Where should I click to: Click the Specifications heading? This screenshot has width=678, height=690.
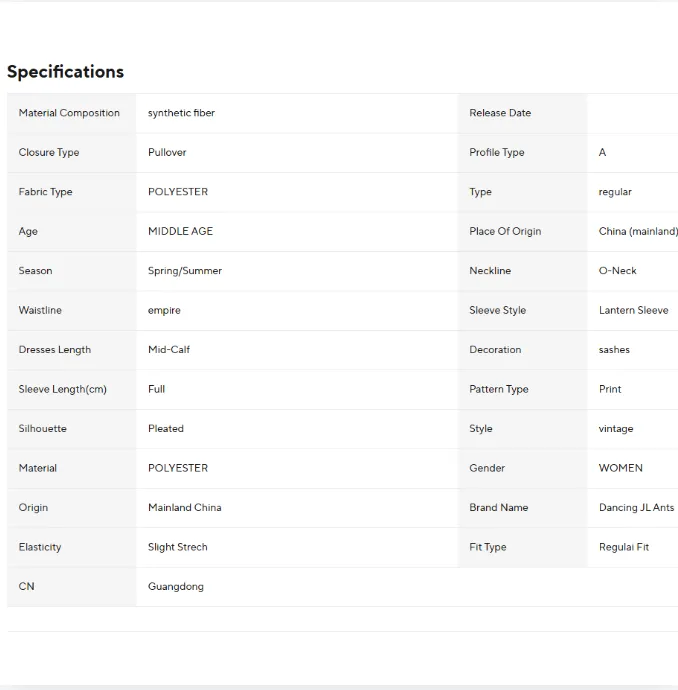tap(66, 72)
